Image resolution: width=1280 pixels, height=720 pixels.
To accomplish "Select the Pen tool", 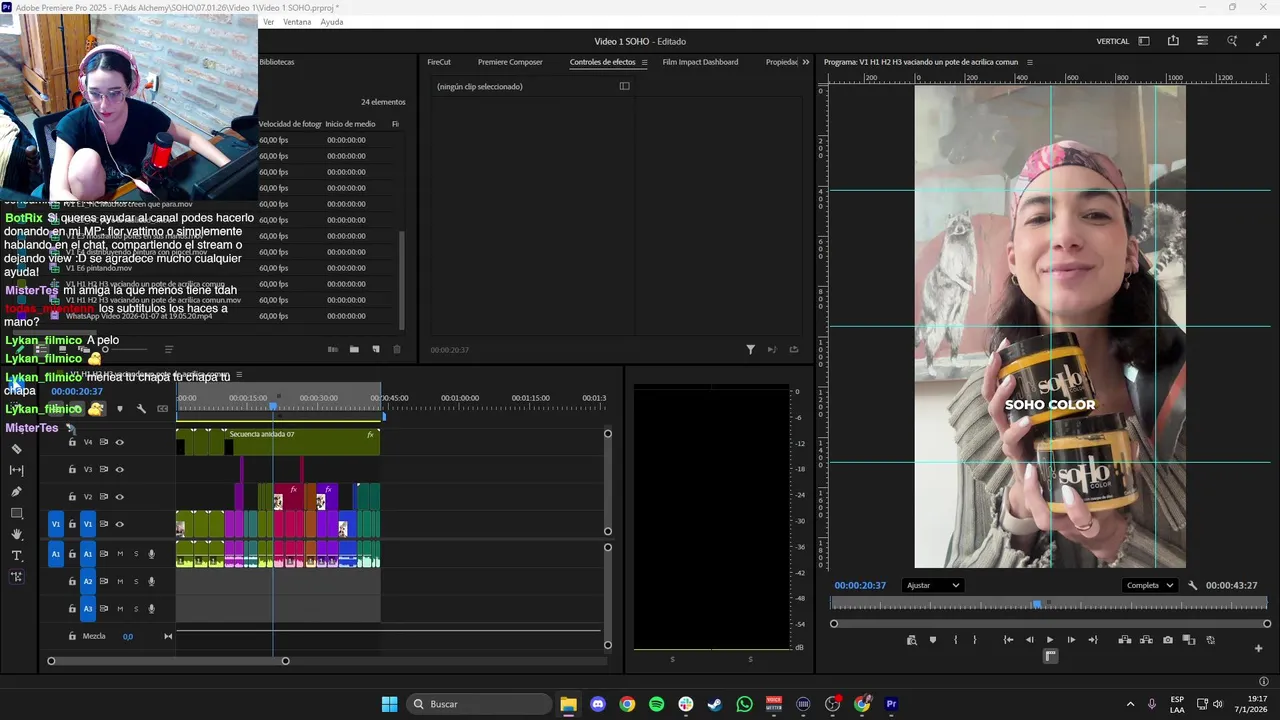I will coord(16,492).
